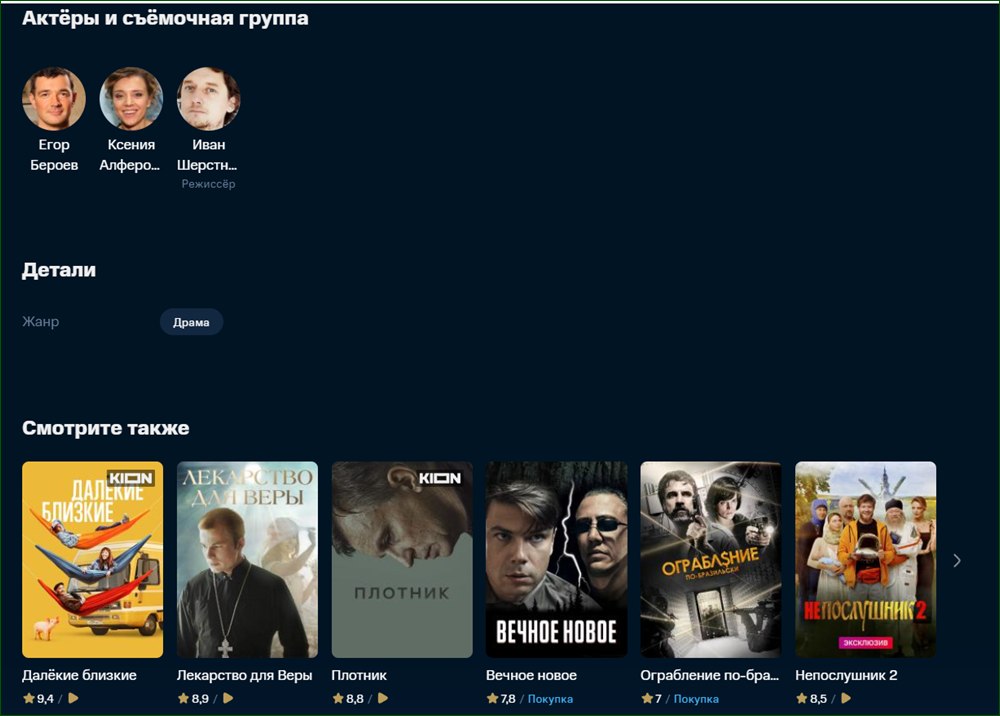Click the Актёры и съёмочная группа heading
Viewport: 1000px width, 716px height.
[x=165, y=18]
